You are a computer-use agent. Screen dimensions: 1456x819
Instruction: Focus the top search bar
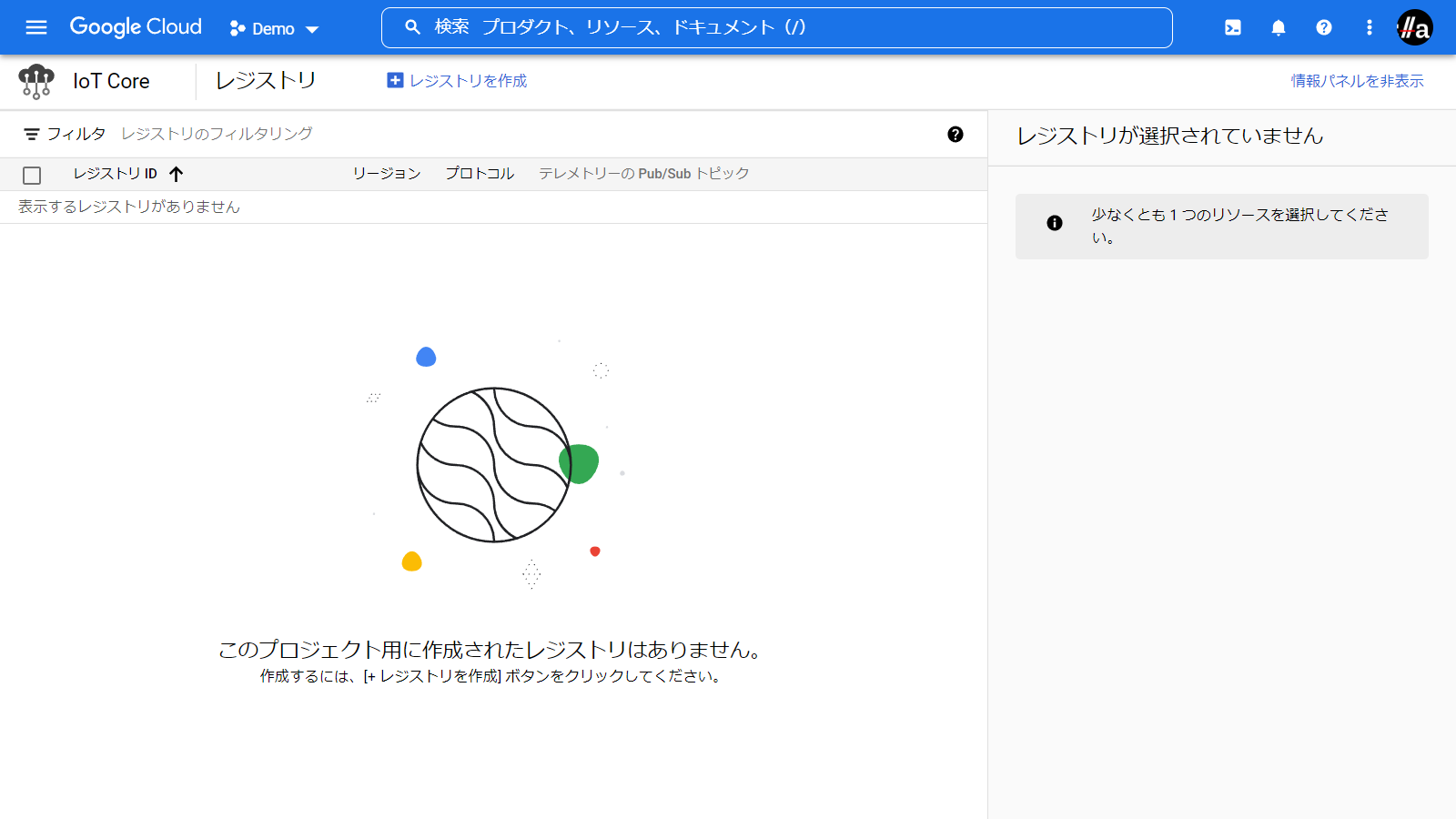point(776,27)
